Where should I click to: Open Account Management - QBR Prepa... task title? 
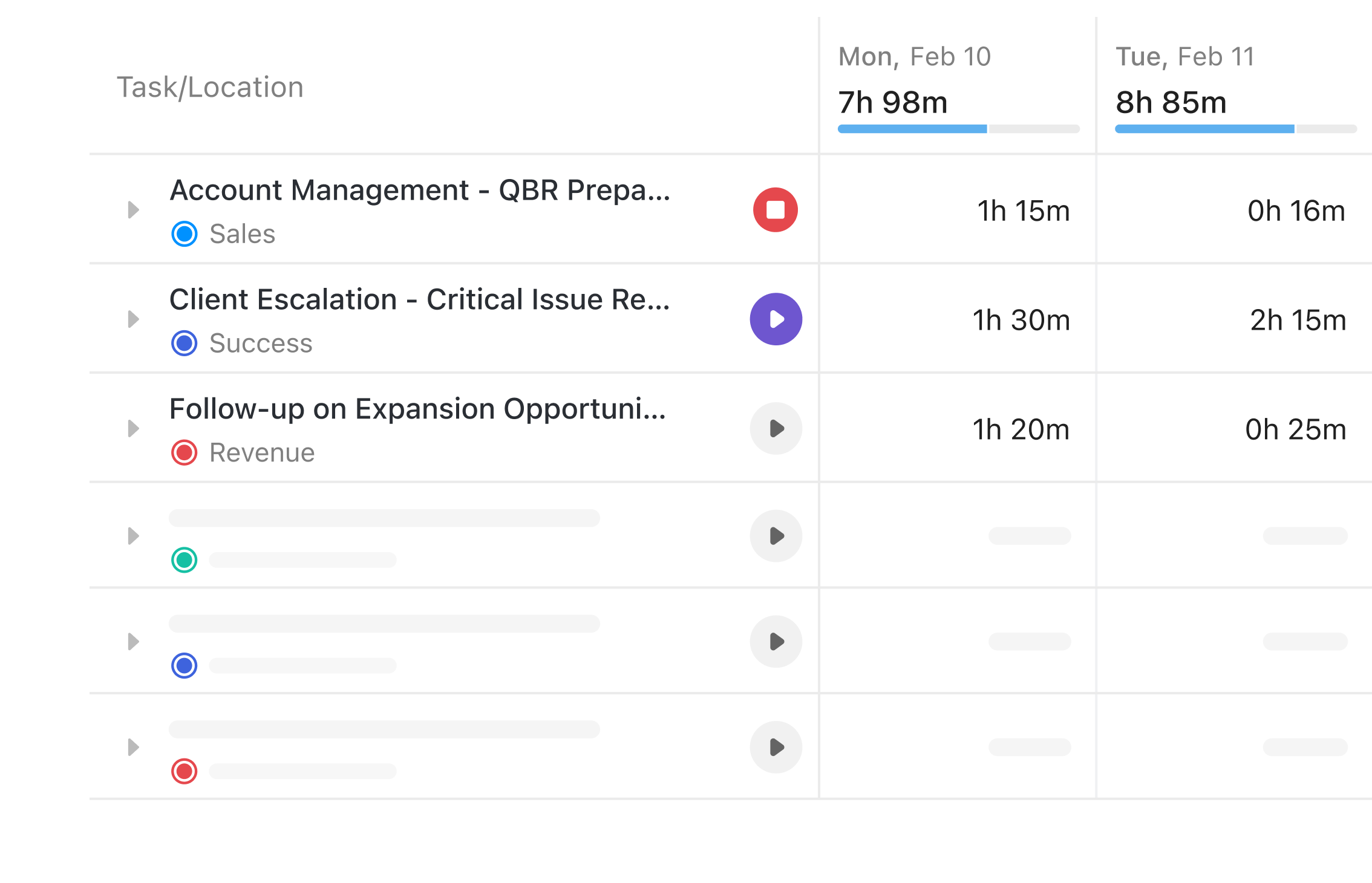pyautogui.click(x=420, y=191)
